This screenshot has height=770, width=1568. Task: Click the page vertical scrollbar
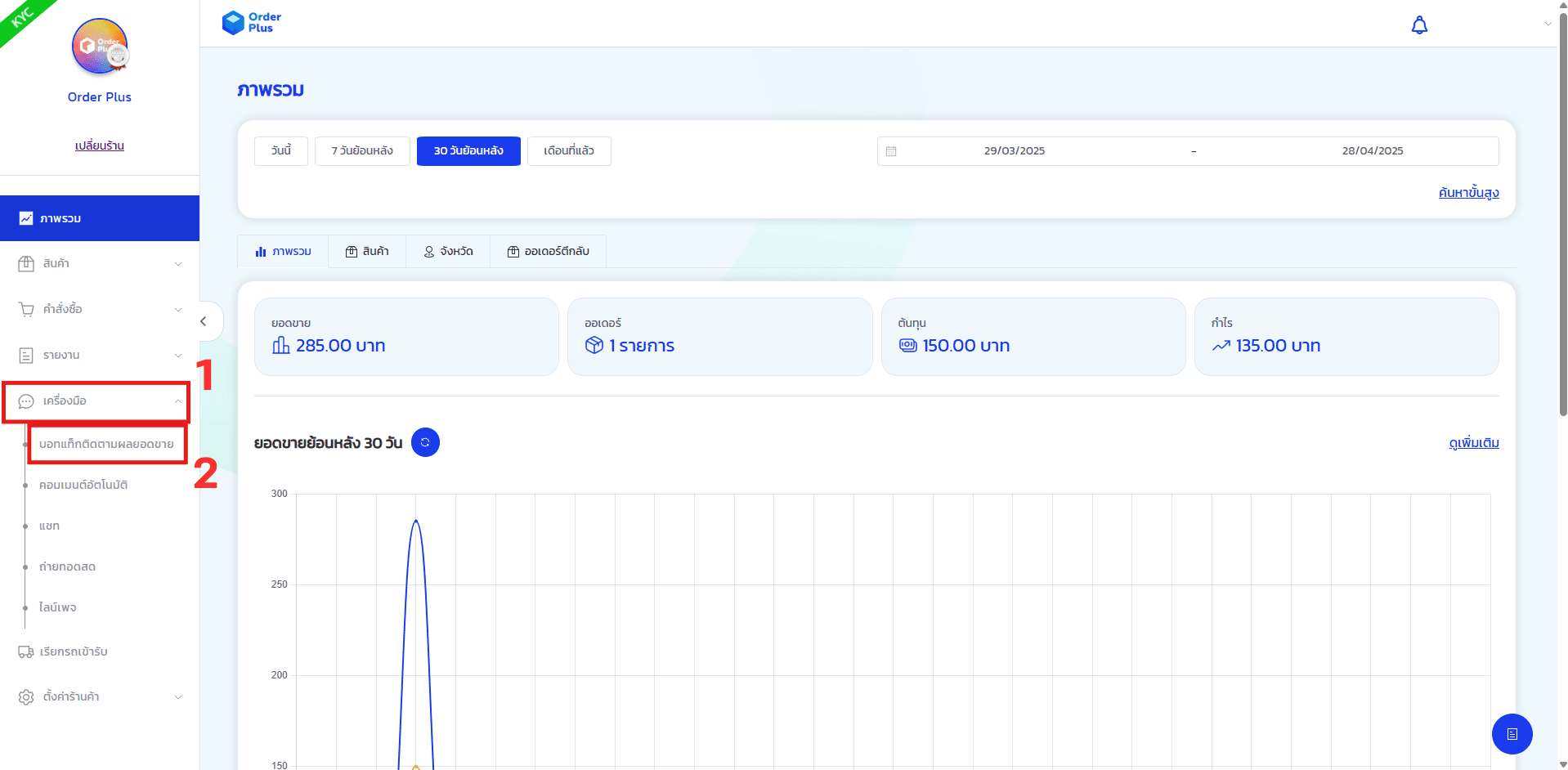(1563, 213)
